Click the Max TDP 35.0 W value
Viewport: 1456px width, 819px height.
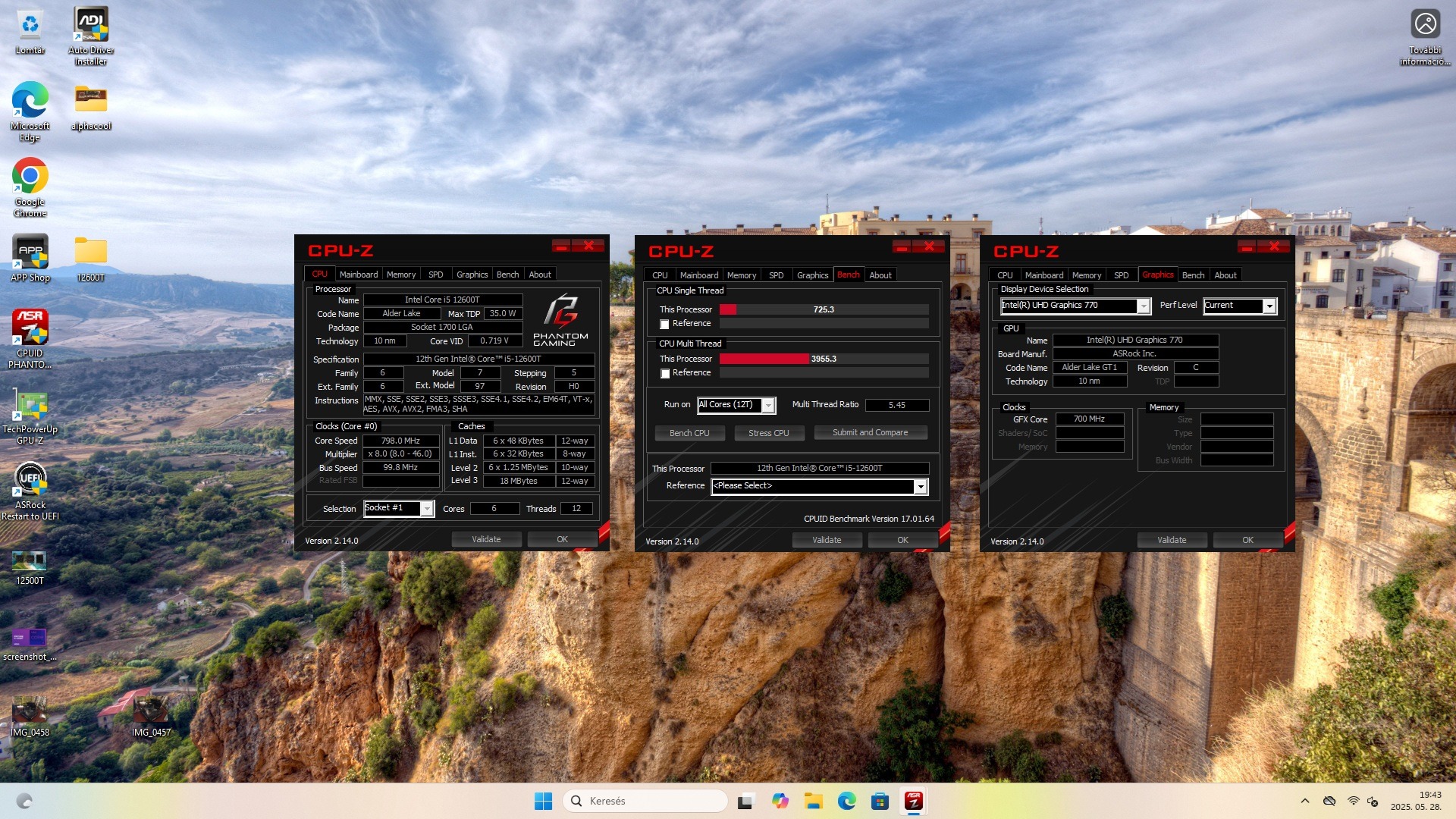pyautogui.click(x=502, y=313)
